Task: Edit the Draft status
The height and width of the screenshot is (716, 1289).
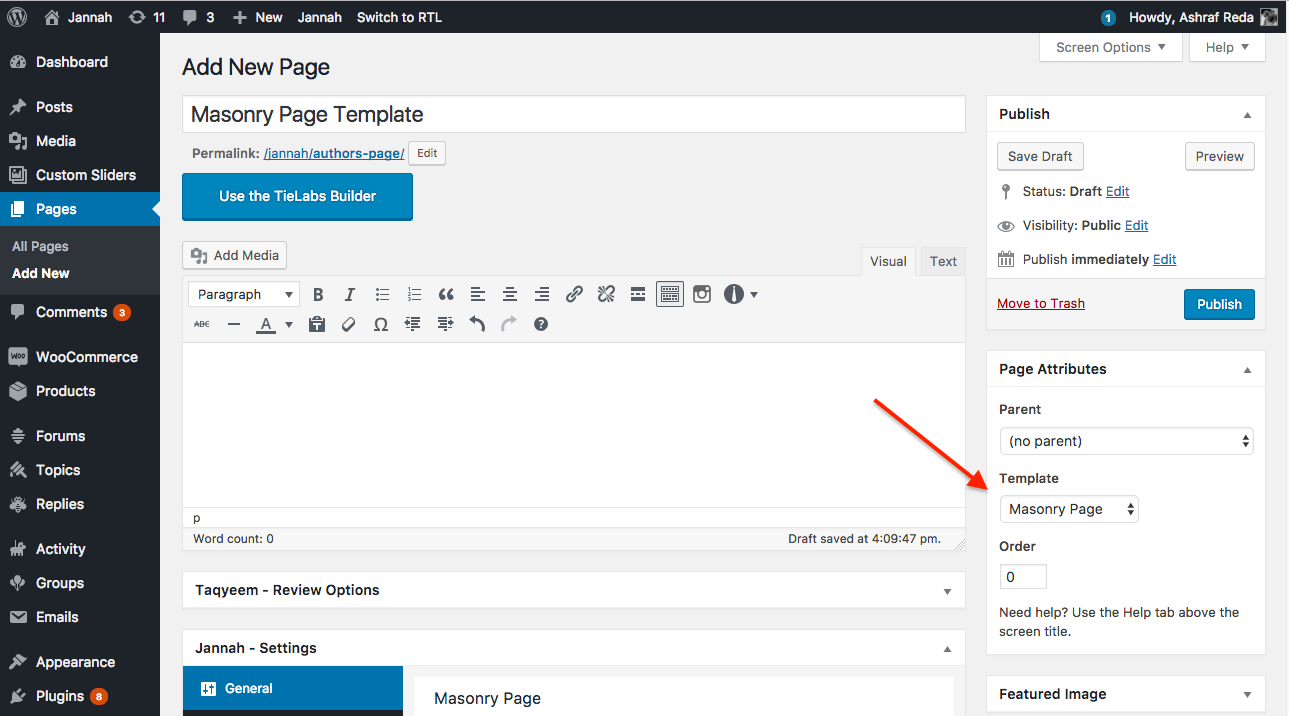Action: click(x=1117, y=191)
